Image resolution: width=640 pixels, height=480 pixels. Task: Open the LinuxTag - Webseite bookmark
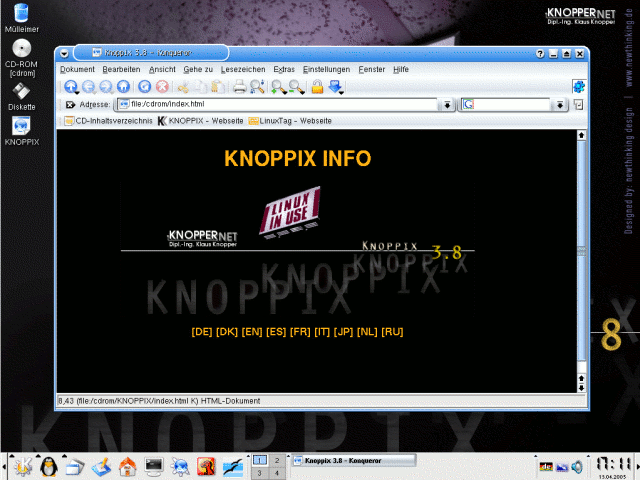tap(290, 121)
